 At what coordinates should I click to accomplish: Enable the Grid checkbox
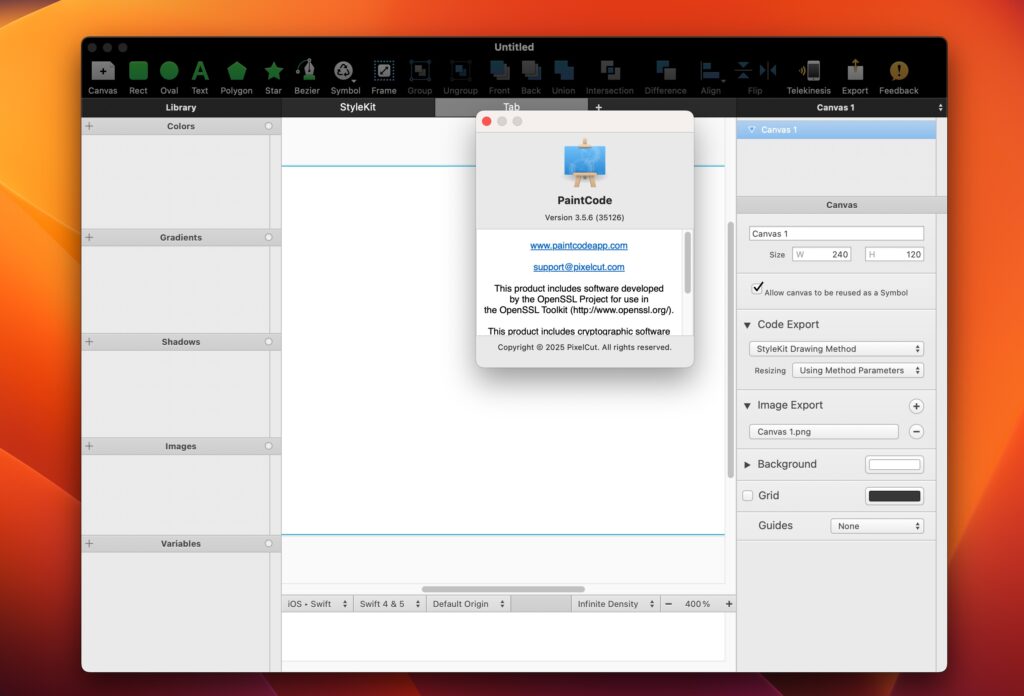pyautogui.click(x=745, y=495)
